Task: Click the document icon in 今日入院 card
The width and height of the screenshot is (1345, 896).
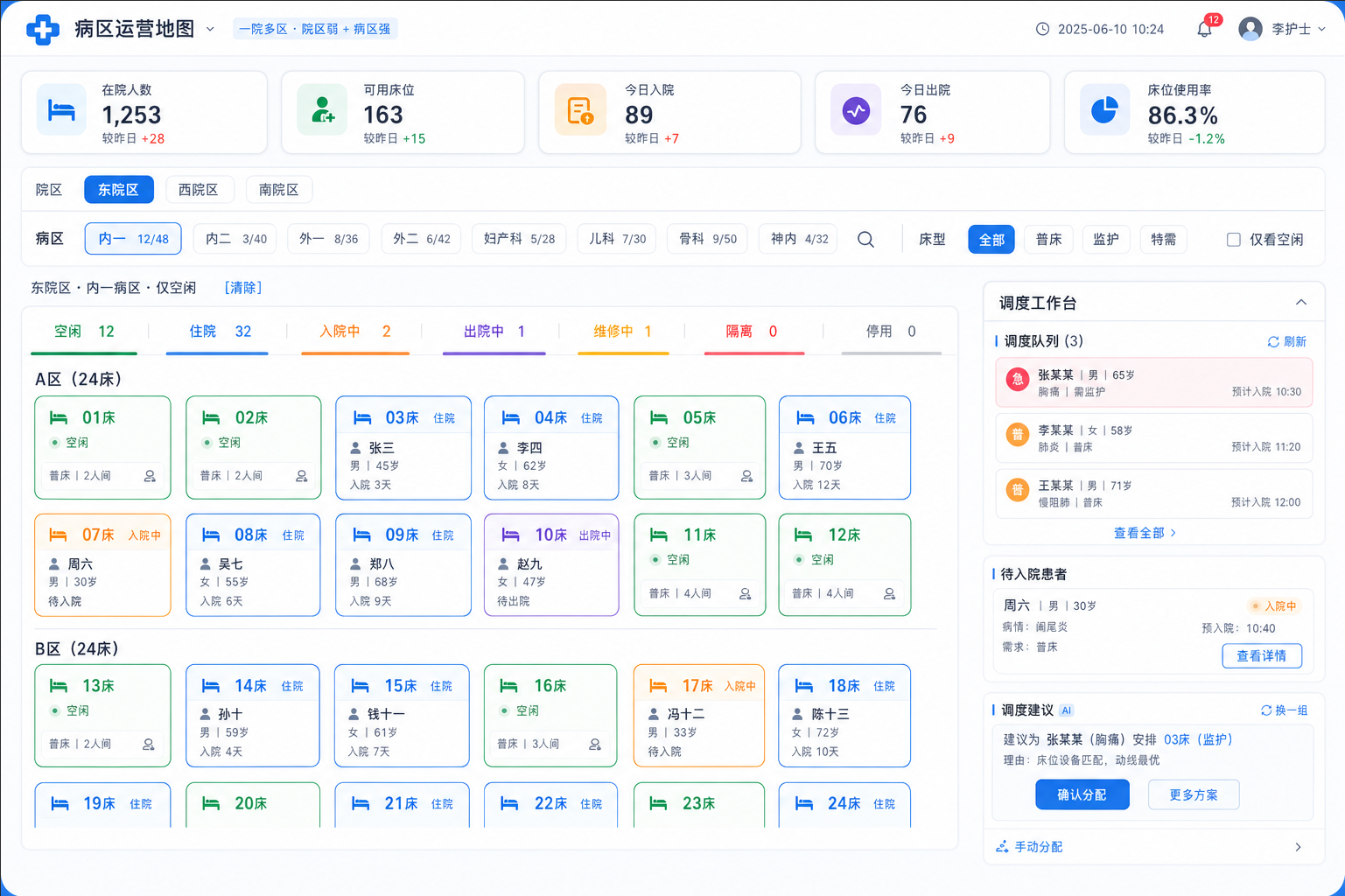Action: 580,110
